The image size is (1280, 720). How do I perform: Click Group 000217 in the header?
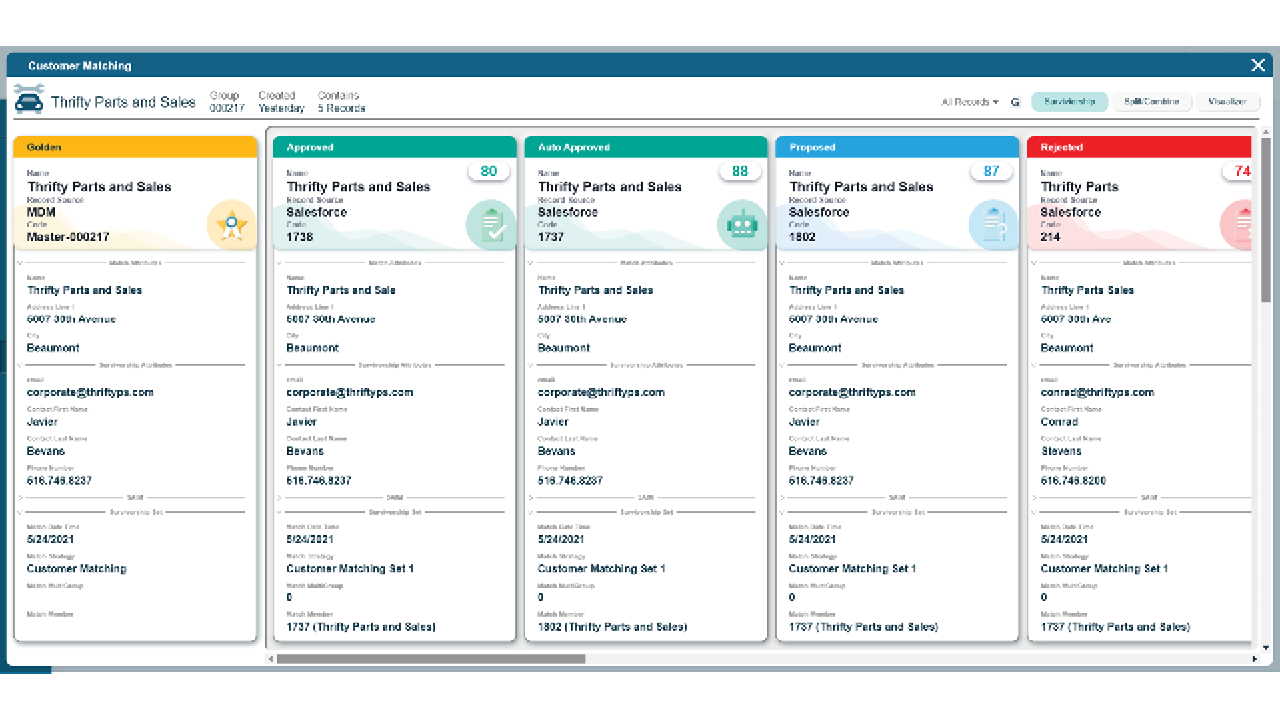tap(226, 102)
